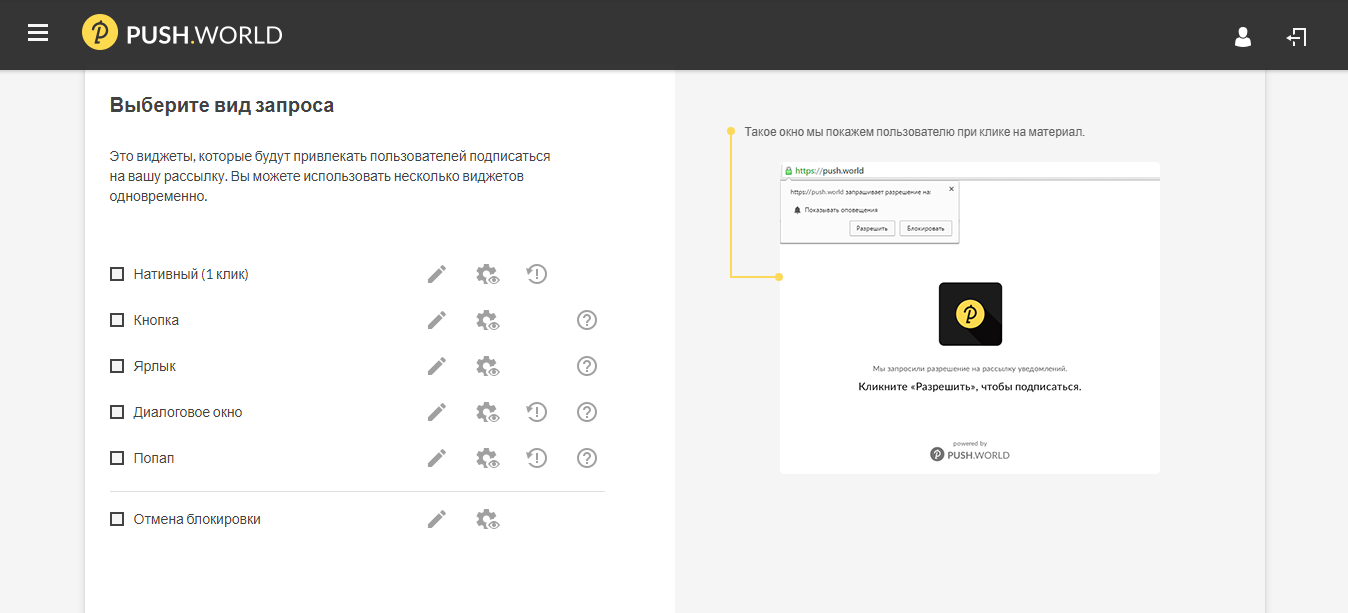Click the Отмена блокировки label
The width and height of the screenshot is (1348, 613).
[x=197, y=519]
